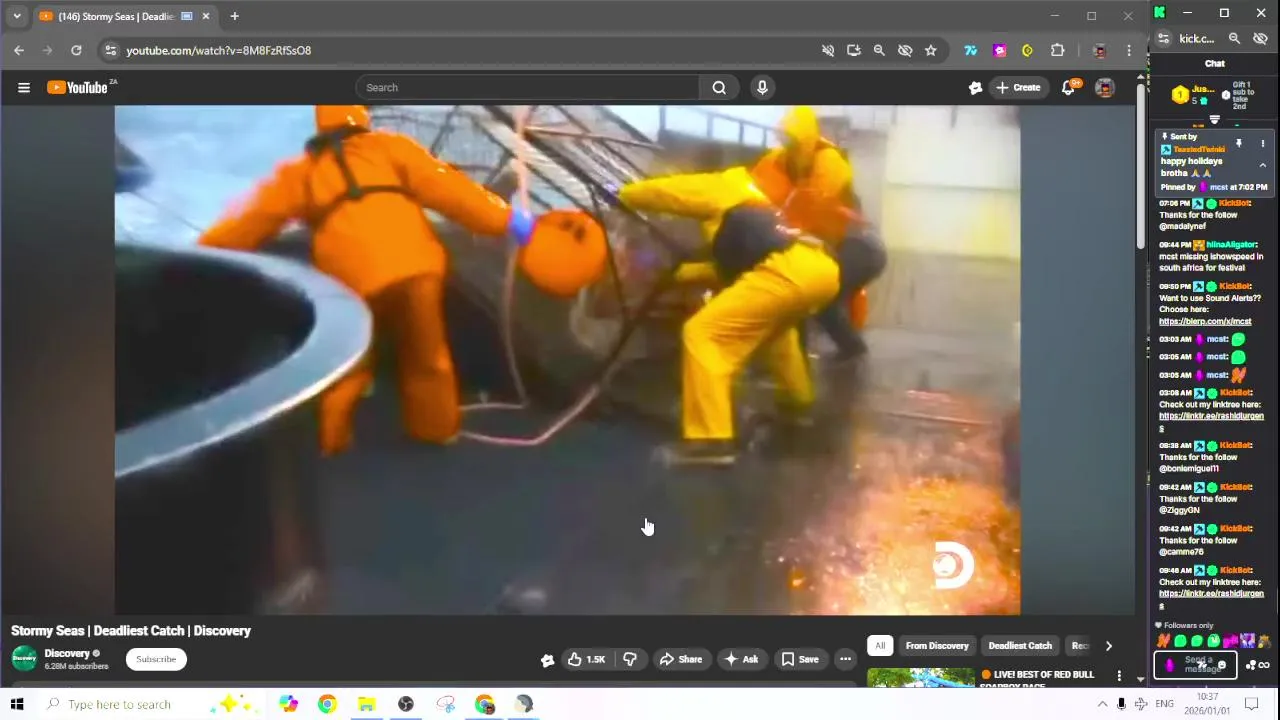The image size is (1280, 720).
Task: Show more chips with right arrow
Action: pos(1108,646)
